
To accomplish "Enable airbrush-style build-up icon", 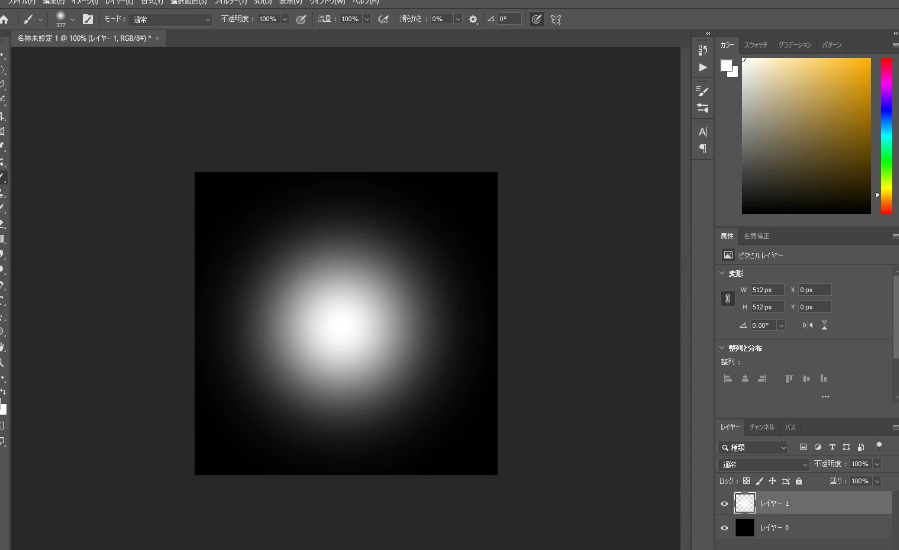I will 384,19.
